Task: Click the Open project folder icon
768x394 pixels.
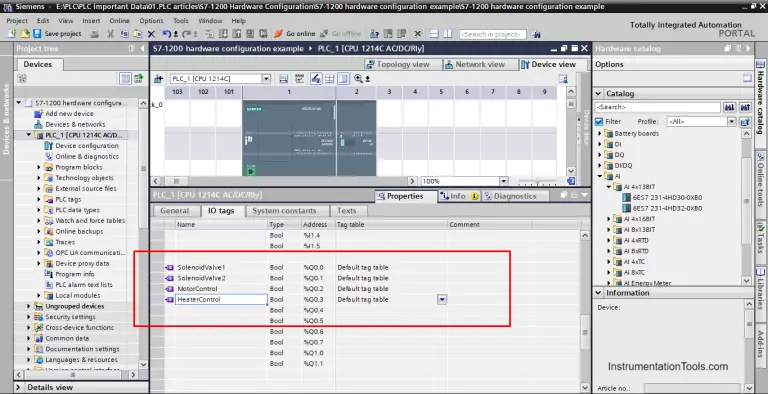Action: click(x=24, y=34)
